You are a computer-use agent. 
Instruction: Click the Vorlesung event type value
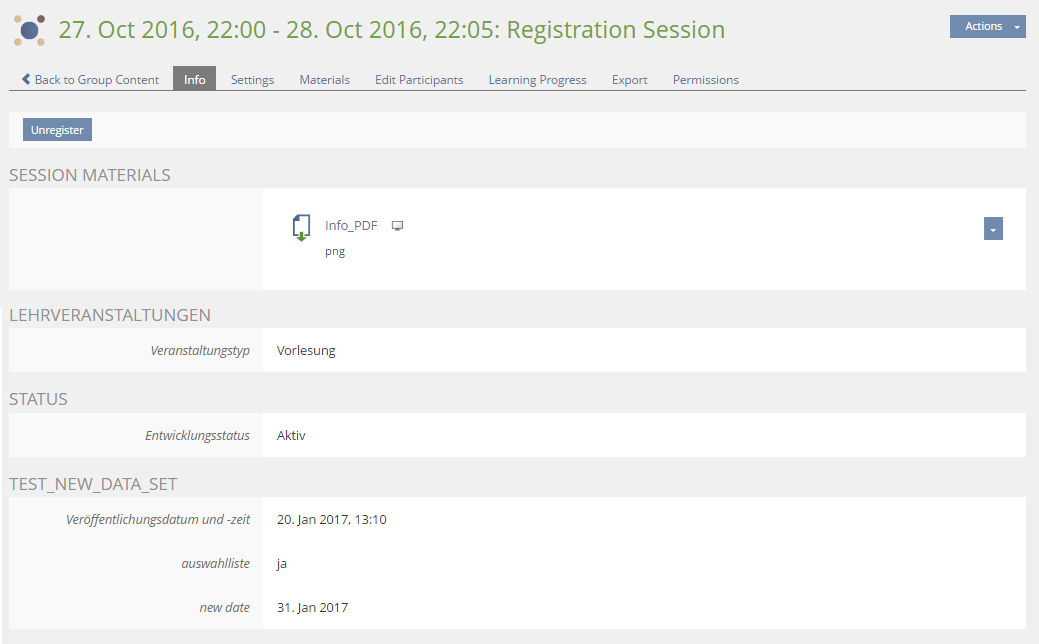[x=306, y=351]
